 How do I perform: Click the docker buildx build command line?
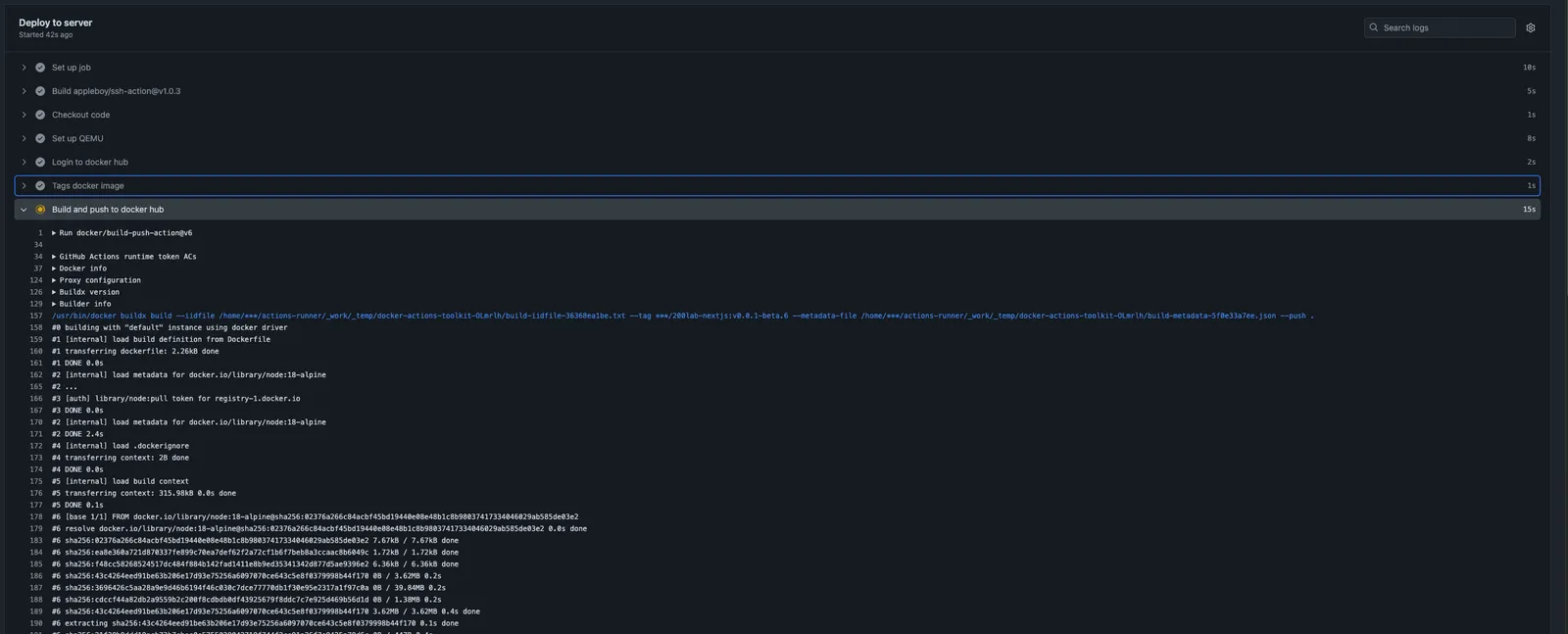(x=682, y=316)
